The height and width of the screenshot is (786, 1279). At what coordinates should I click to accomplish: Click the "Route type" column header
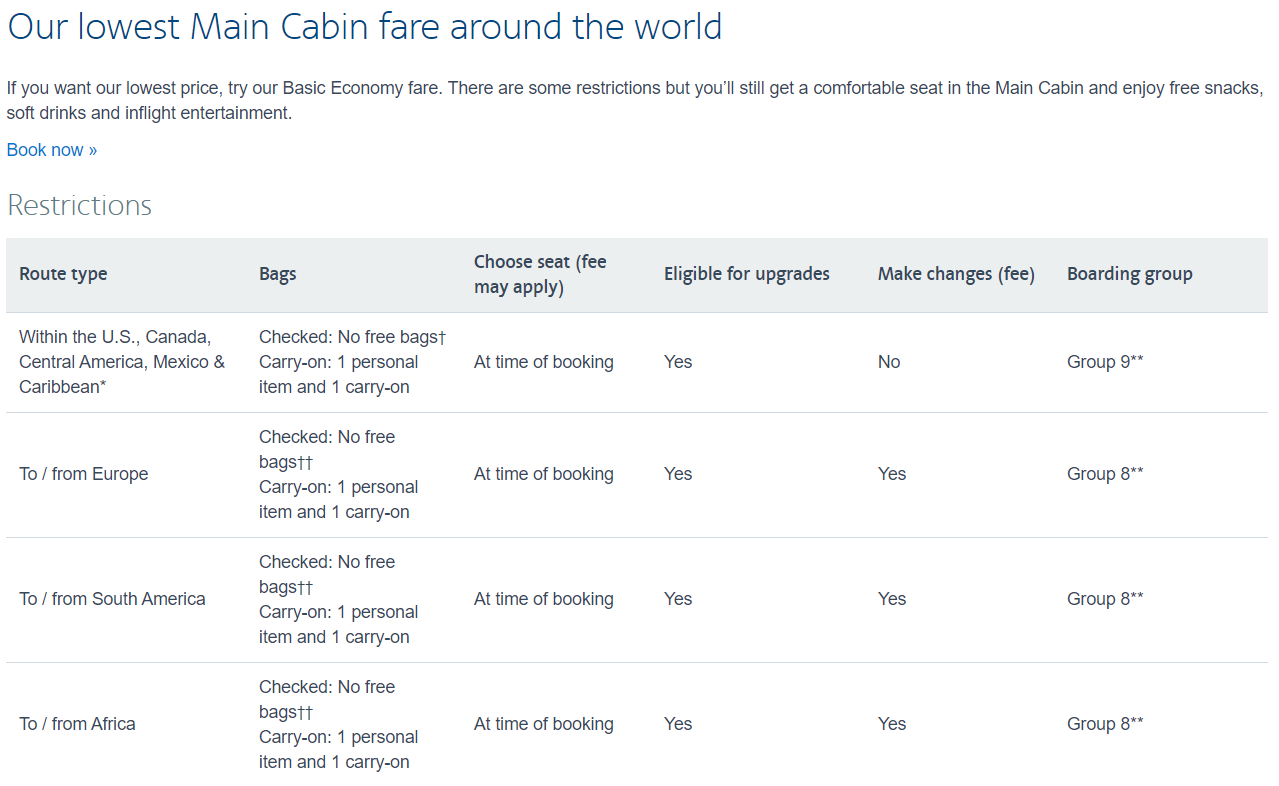pos(63,274)
